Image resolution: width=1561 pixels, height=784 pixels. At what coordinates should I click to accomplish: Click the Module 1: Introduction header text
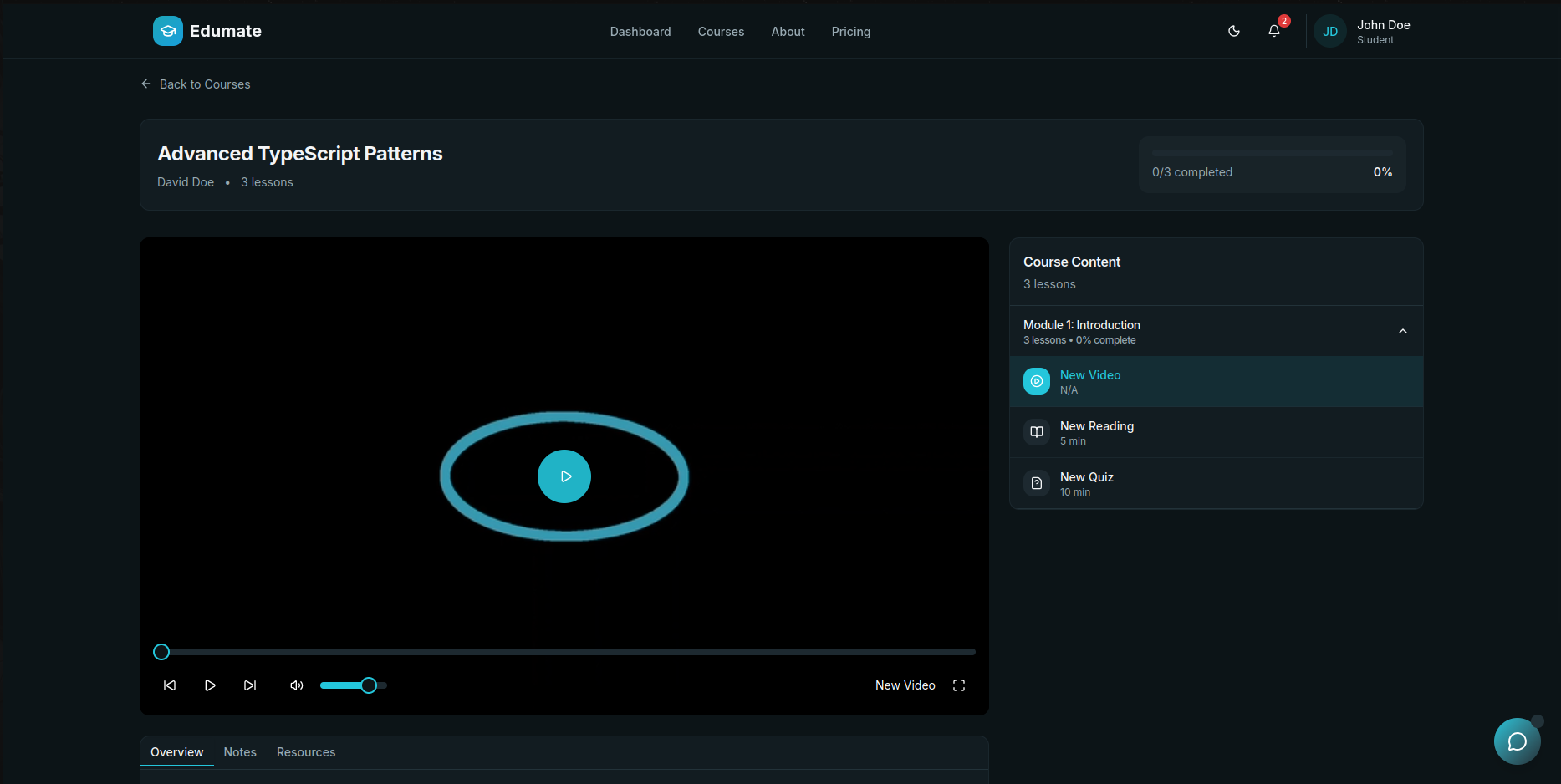pyautogui.click(x=1082, y=325)
